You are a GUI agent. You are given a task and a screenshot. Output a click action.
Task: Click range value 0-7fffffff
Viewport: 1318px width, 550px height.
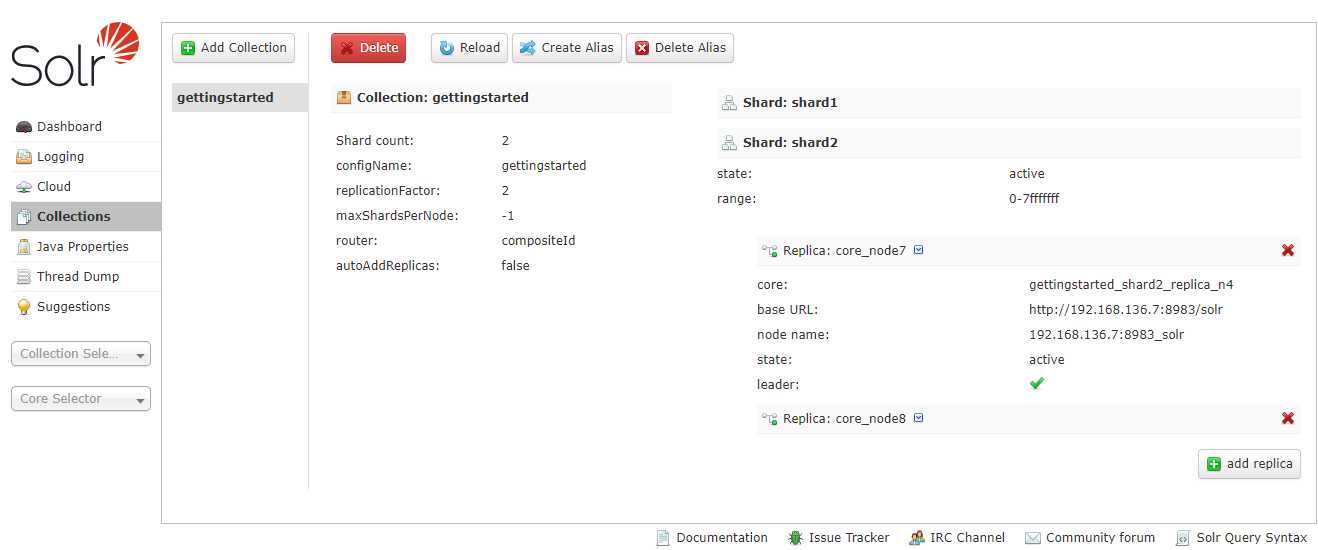pos(1034,199)
